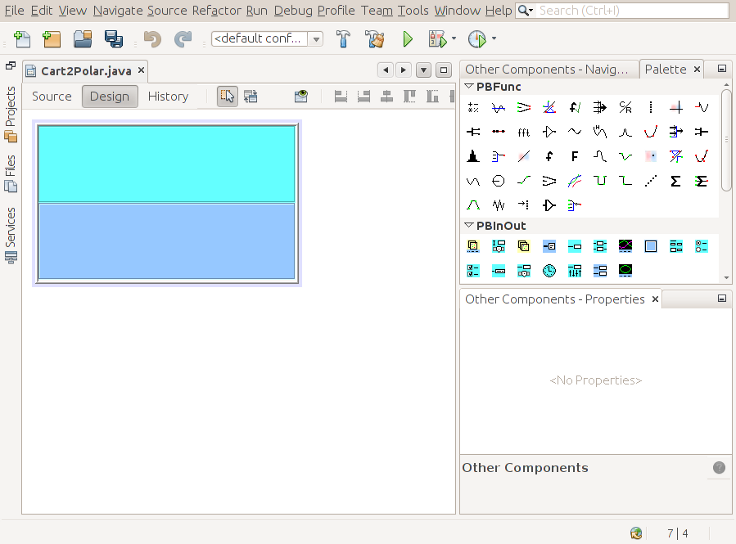This screenshot has width=736, height=544.
Task: Toggle Selection Mode in designer toolbar
Action: (x=227, y=96)
